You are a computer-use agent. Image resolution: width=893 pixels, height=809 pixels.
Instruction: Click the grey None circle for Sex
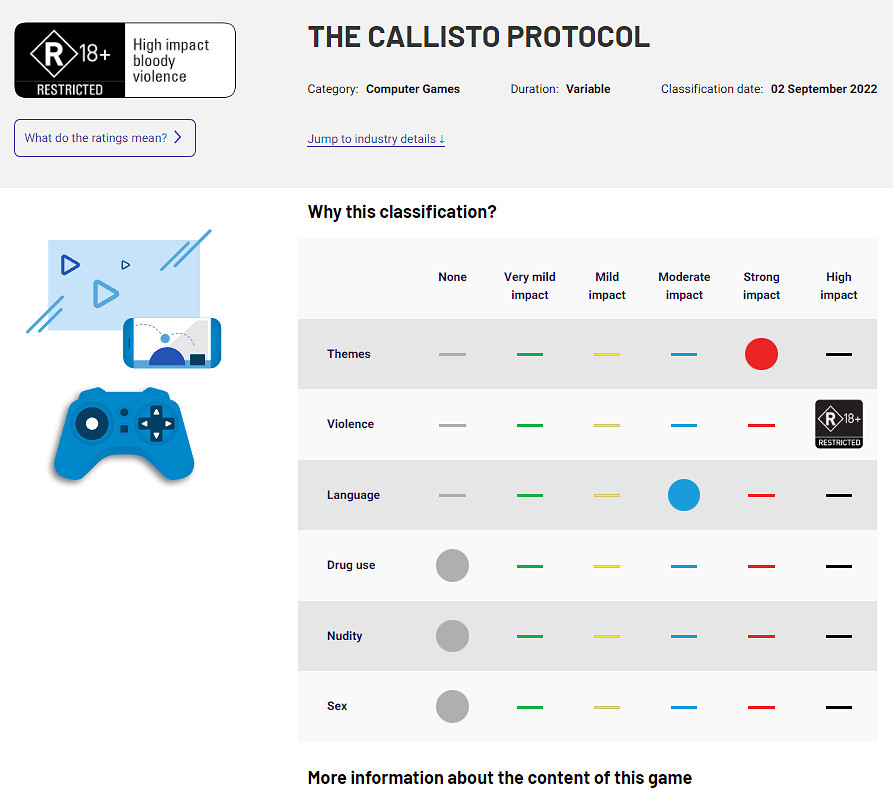tap(452, 706)
